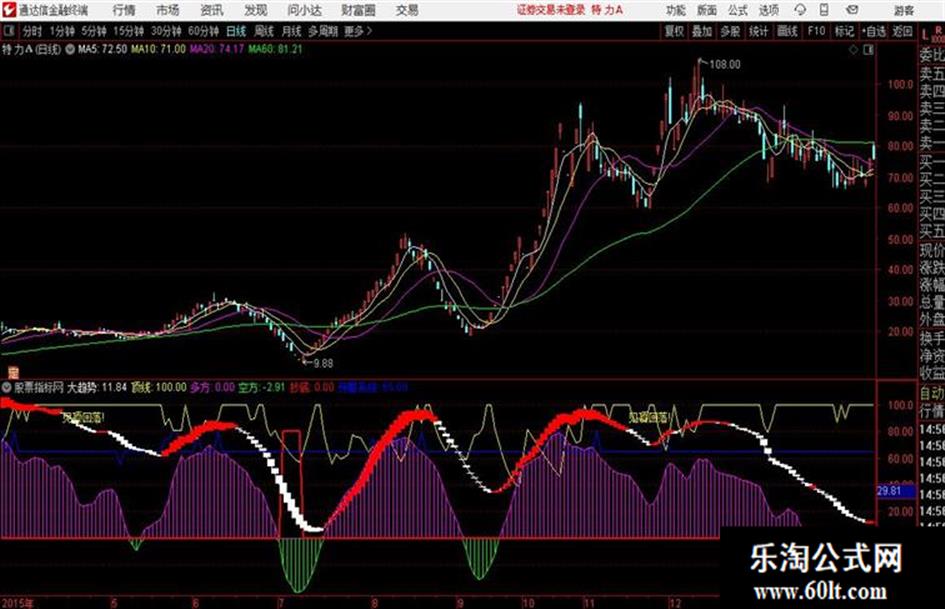Viewport: 945px width, 609px height.
Task: Select the 日线 period tab
Action: (236, 31)
